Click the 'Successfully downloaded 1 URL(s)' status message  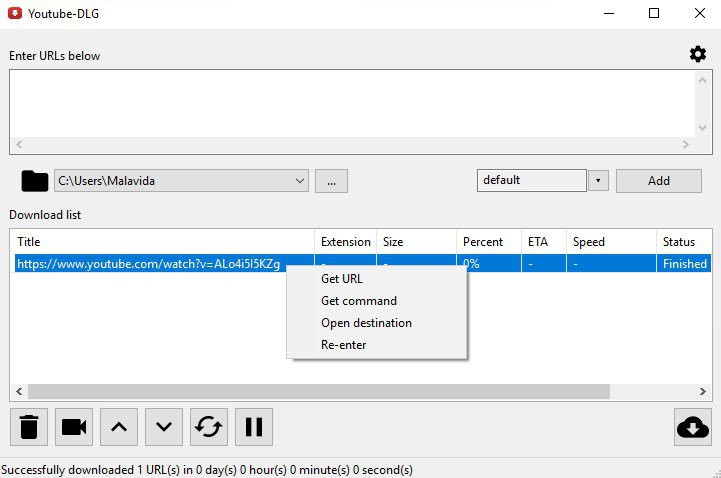pos(207,470)
